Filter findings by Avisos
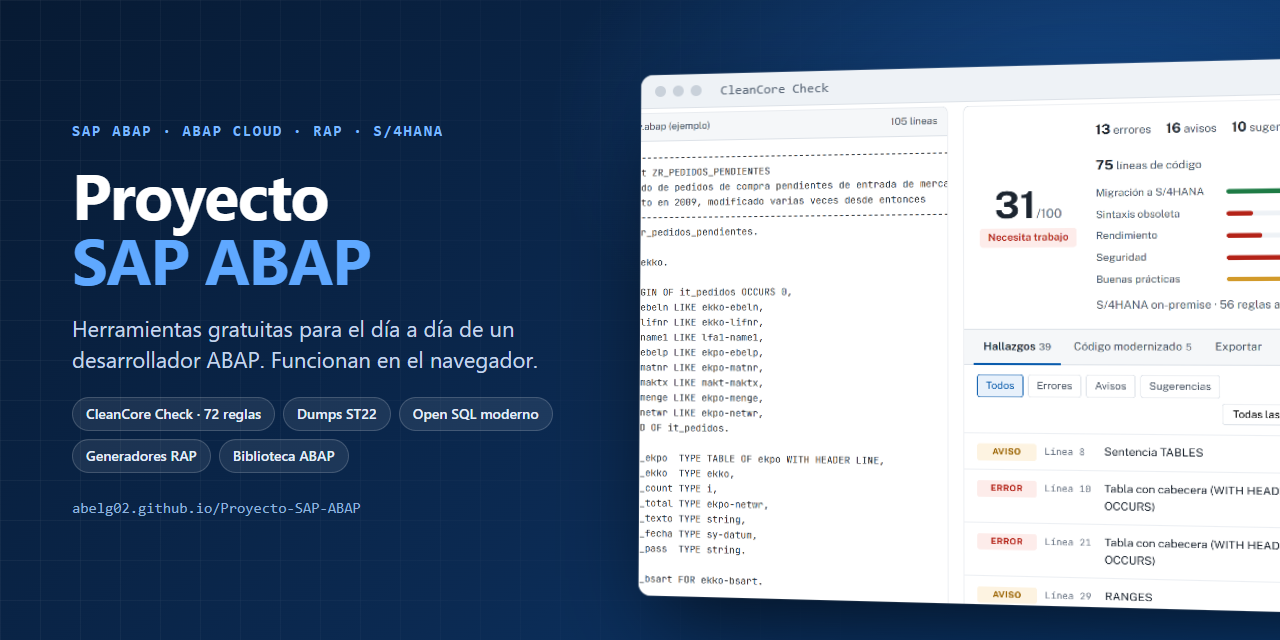The height and width of the screenshot is (640, 1280). [x=1110, y=386]
